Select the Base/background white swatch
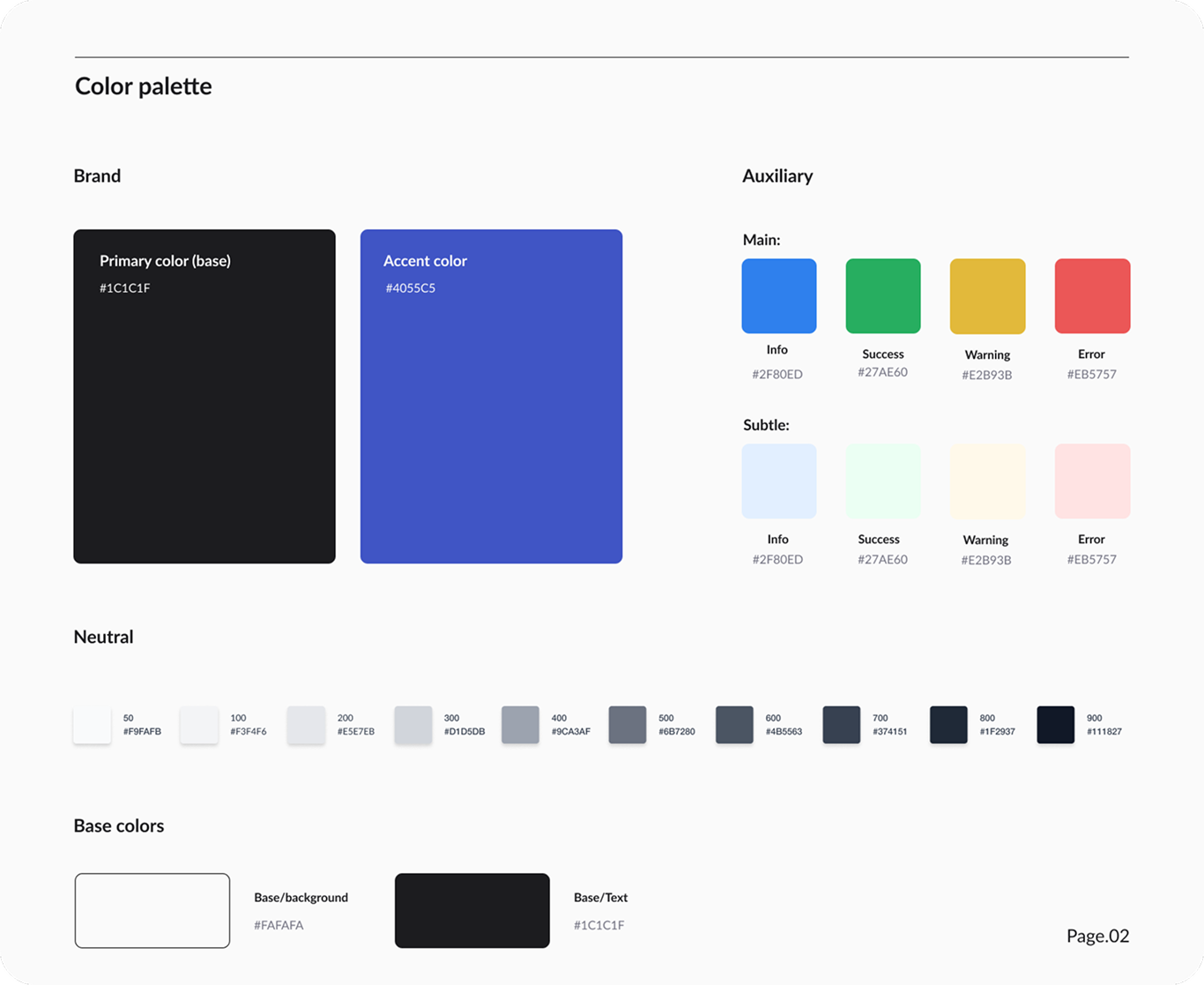The image size is (1204, 985). click(152, 911)
